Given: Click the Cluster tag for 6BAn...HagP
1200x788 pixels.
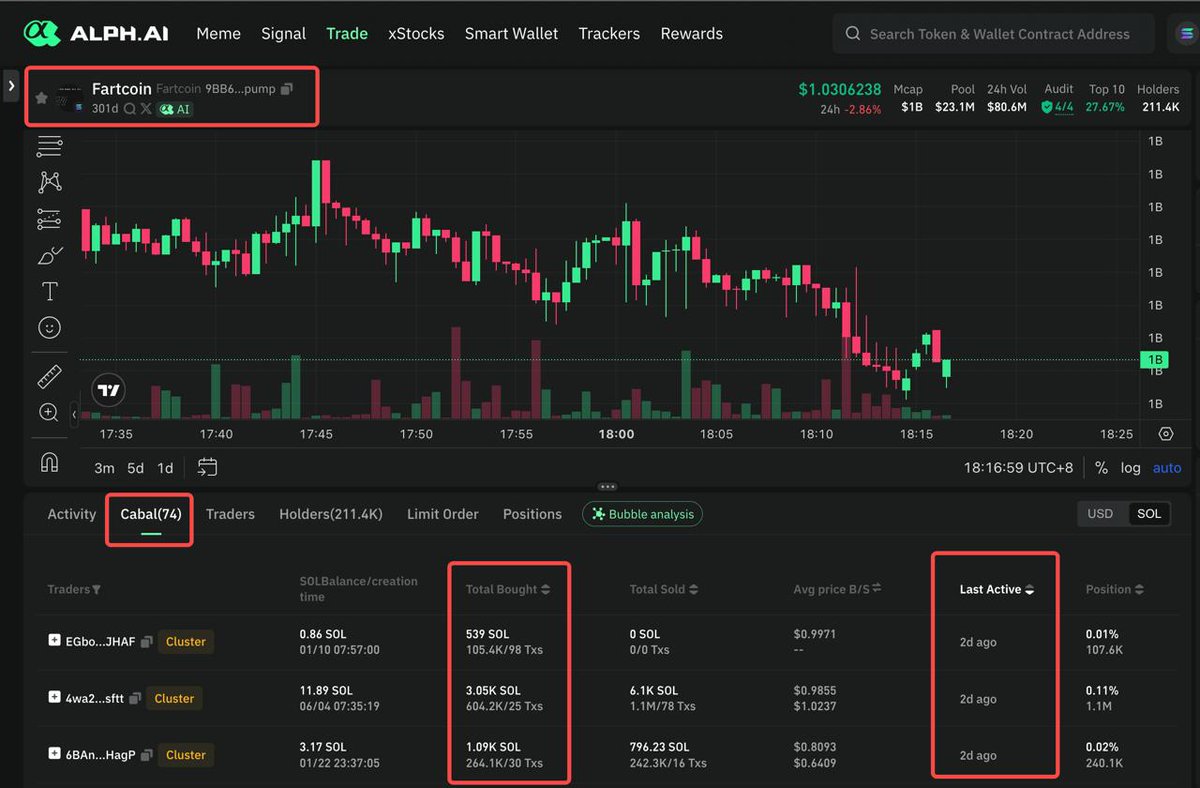Looking at the screenshot, I should 186,755.
